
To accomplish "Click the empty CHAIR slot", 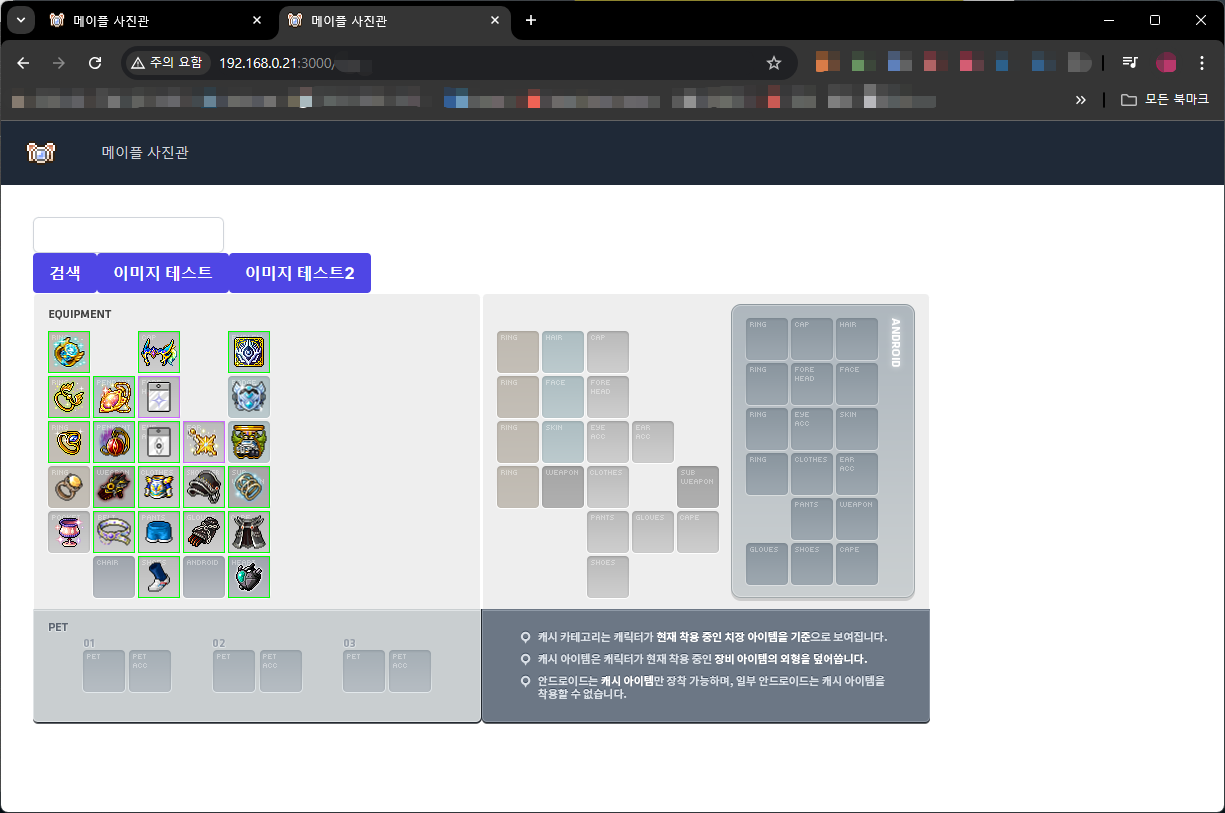I will (x=114, y=577).
